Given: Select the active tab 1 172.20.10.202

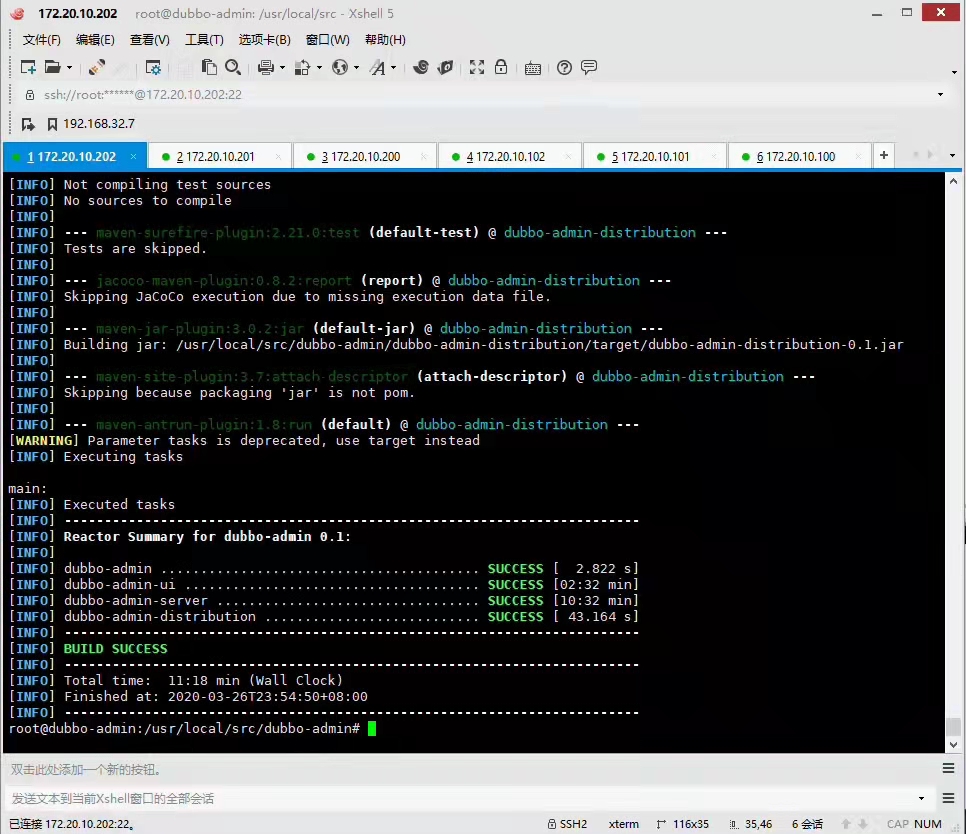Looking at the screenshot, I should 75,156.
